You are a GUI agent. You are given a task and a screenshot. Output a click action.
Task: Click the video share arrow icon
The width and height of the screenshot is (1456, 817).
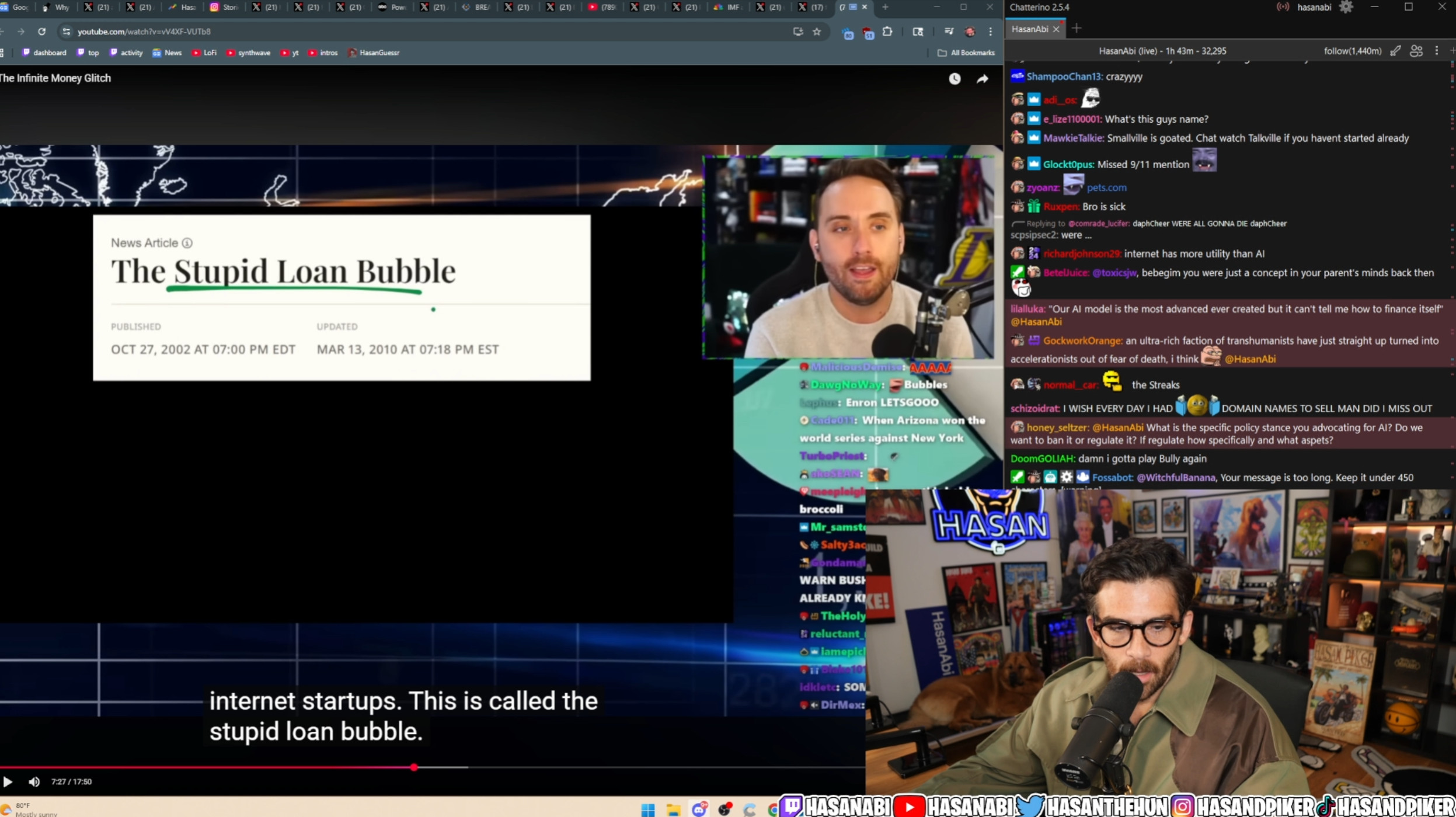click(x=983, y=78)
